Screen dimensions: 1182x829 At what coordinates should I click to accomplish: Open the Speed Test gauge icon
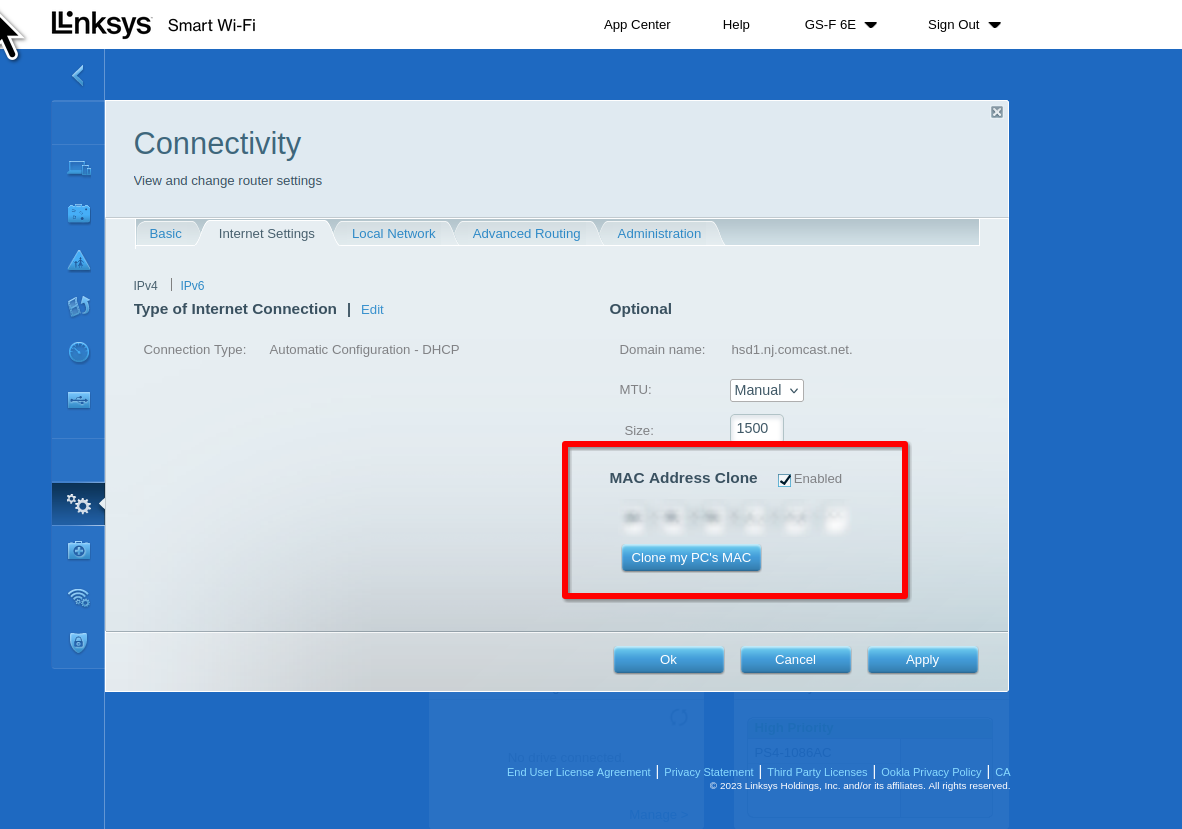coord(78,352)
